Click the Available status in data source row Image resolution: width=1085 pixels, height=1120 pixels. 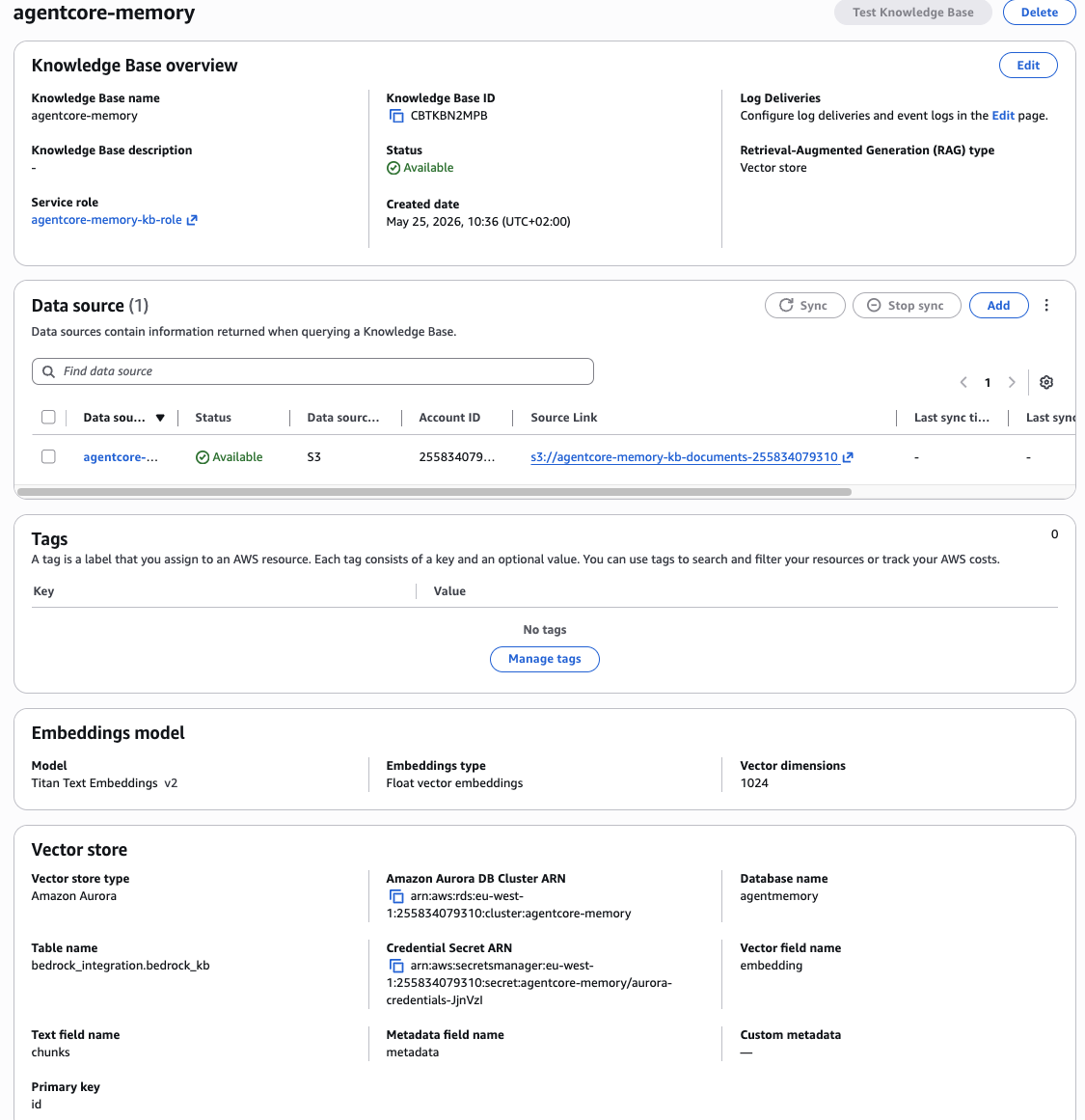point(230,457)
